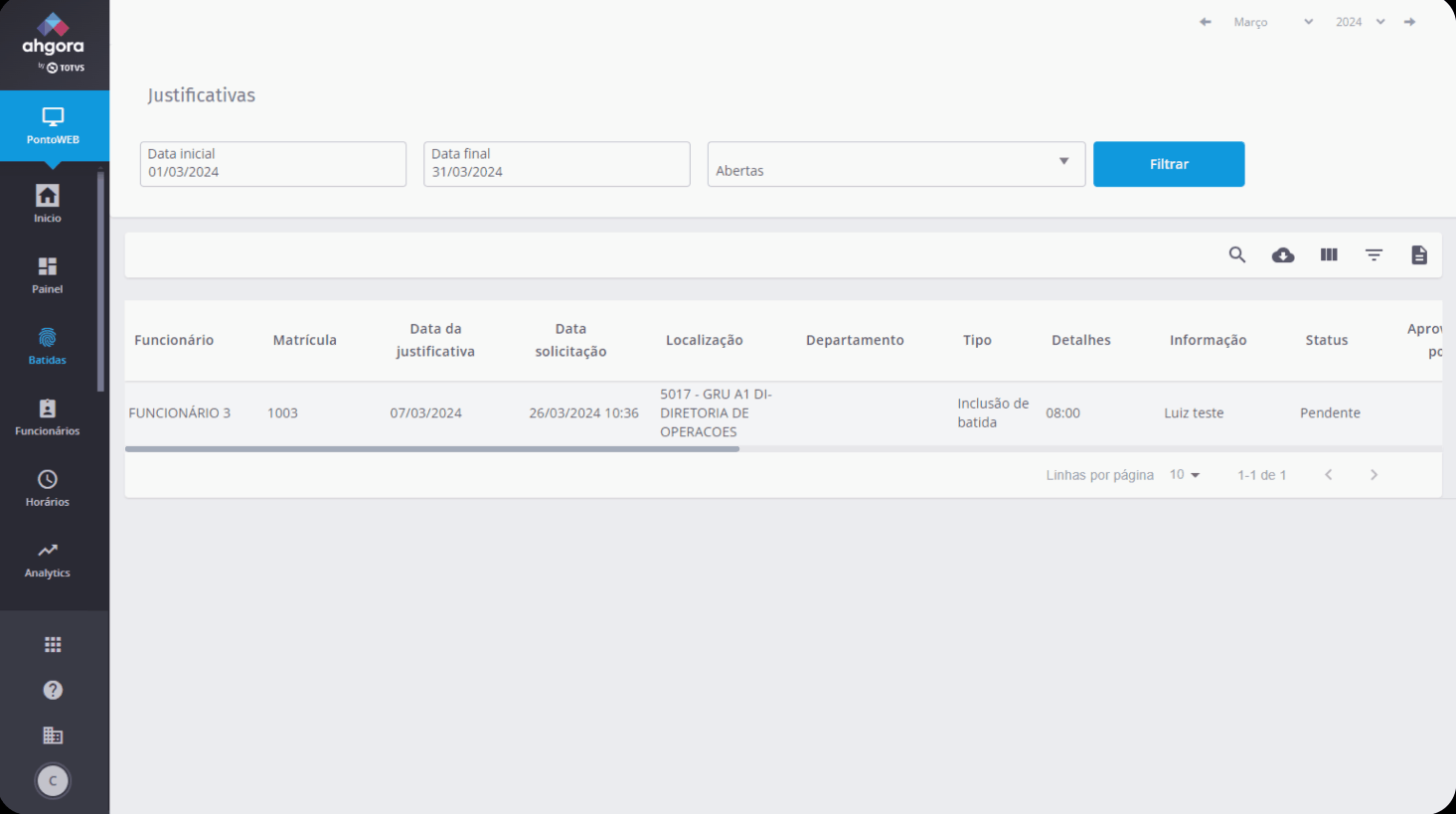
Task: Open the table filter list icon
Action: (1374, 255)
